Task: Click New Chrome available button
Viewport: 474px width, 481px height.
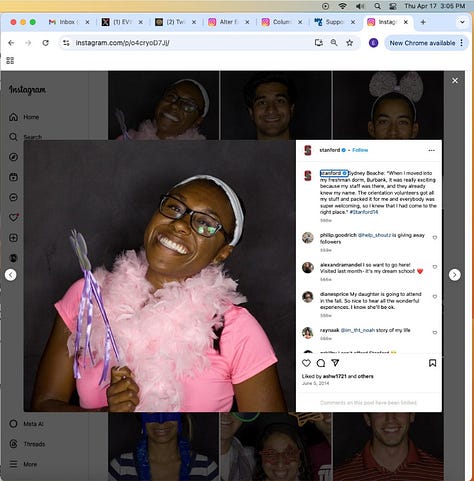Action: coord(422,43)
